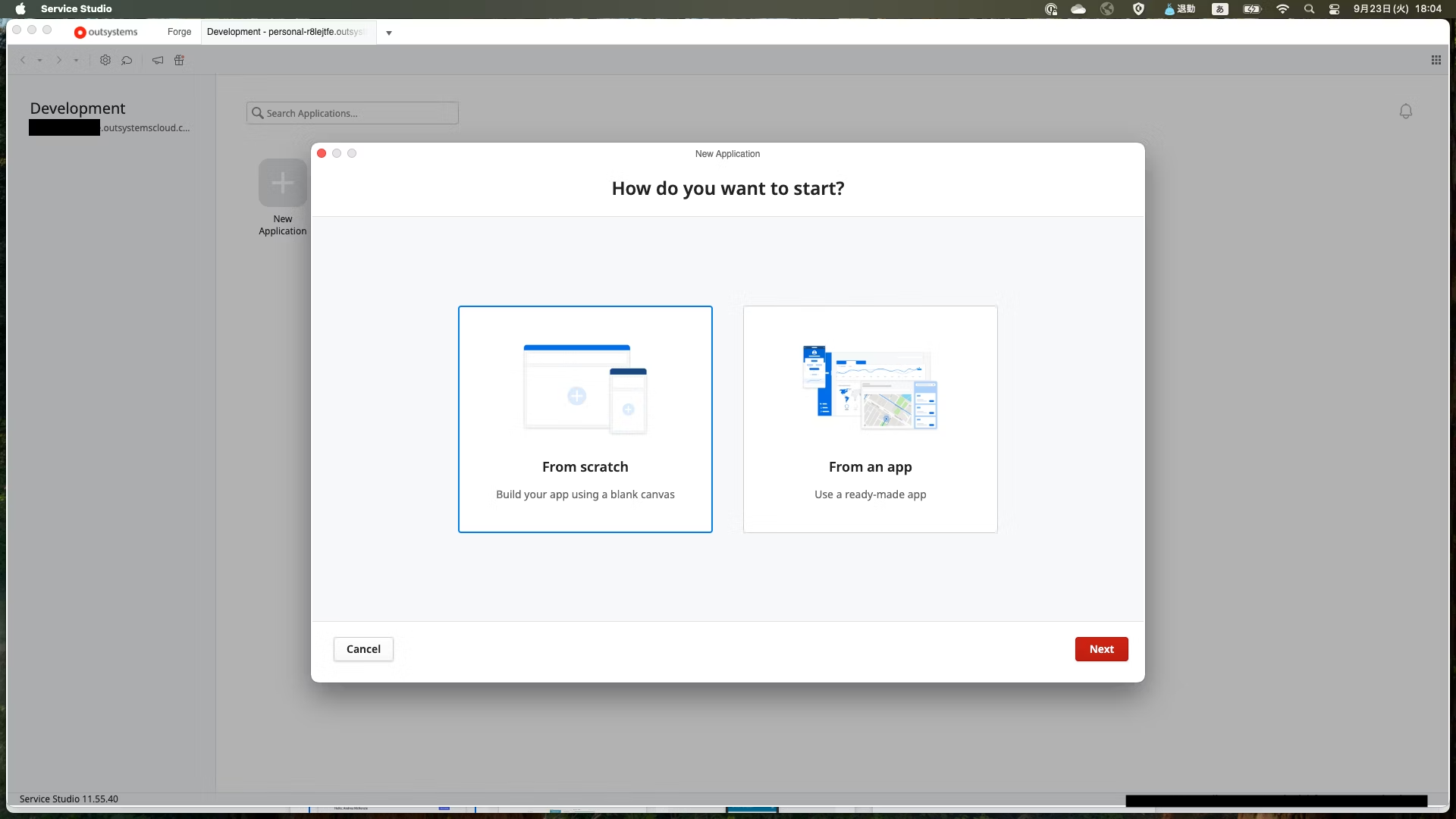This screenshot has width=1456, height=819.
Task: Open notifications via the bell icon
Action: [x=1405, y=111]
